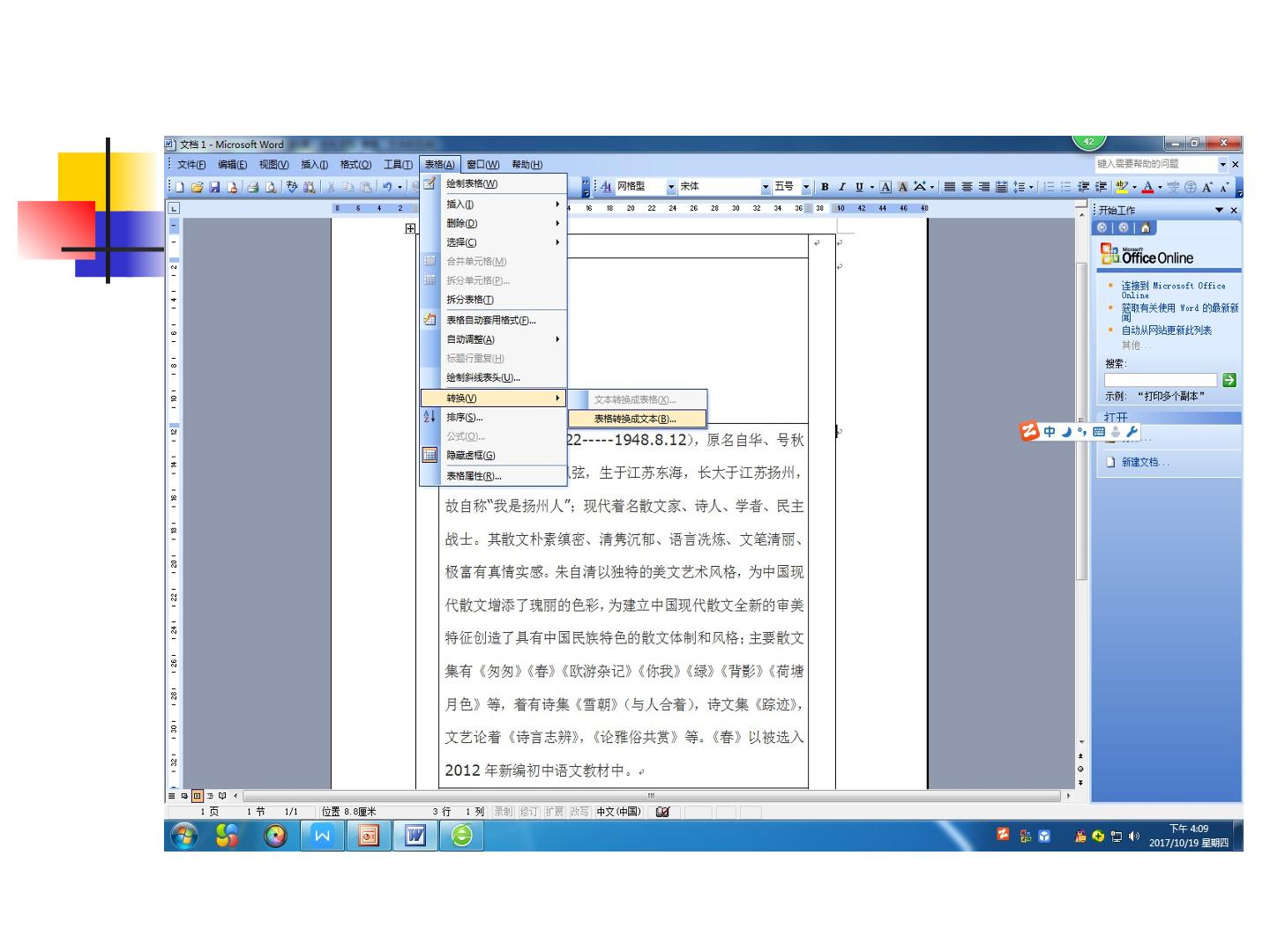Apply the yellow highlight color
This screenshot has width=1270, height=952.
(1121, 187)
